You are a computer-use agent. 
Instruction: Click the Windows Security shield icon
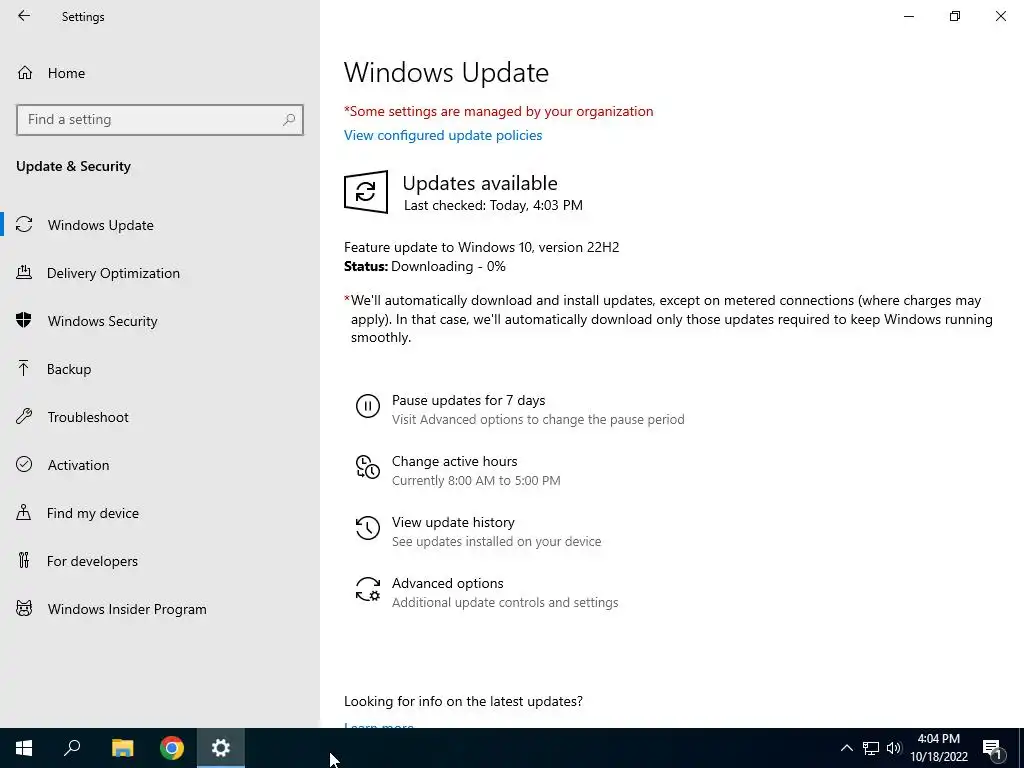pos(24,320)
